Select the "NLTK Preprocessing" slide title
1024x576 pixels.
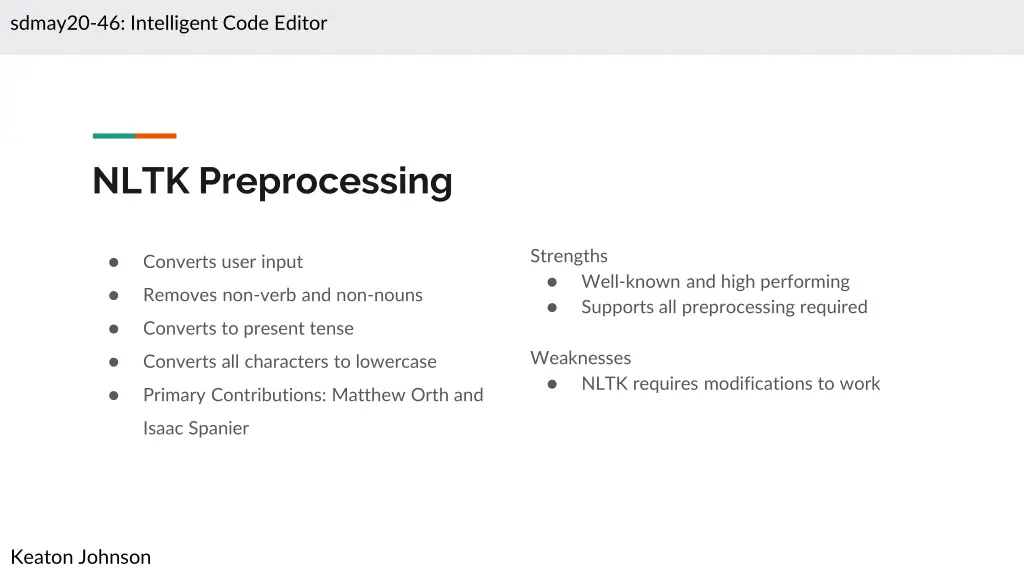[x=272, y=181]
